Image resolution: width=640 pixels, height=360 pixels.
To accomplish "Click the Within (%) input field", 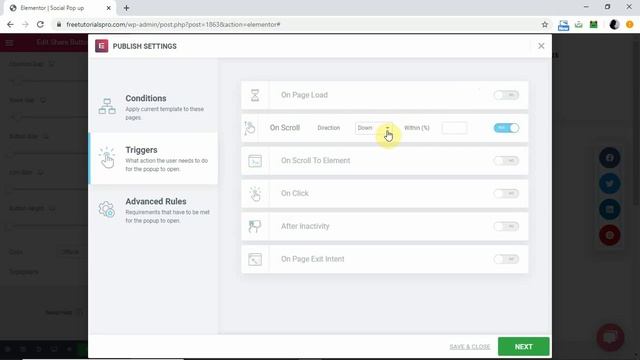I will pyautogui.click(x=454, y=128).
